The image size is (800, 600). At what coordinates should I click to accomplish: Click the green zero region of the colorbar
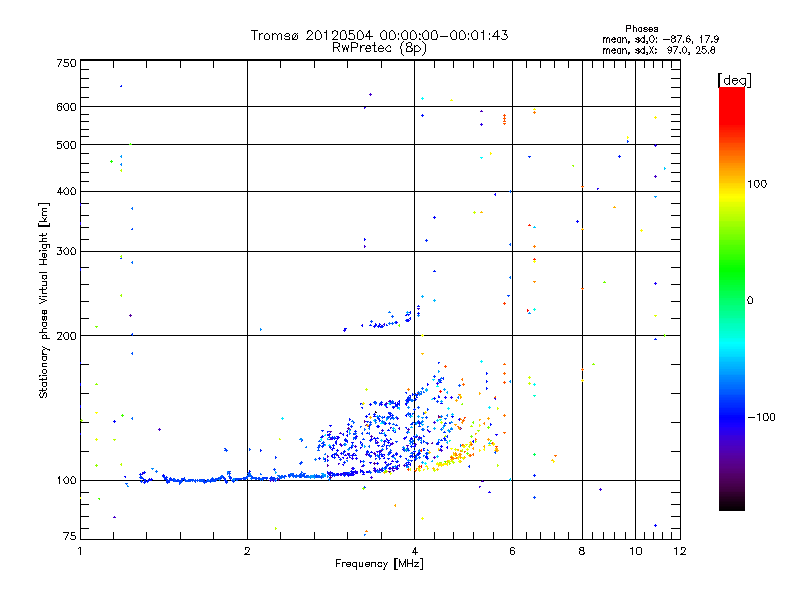point(732,300)
